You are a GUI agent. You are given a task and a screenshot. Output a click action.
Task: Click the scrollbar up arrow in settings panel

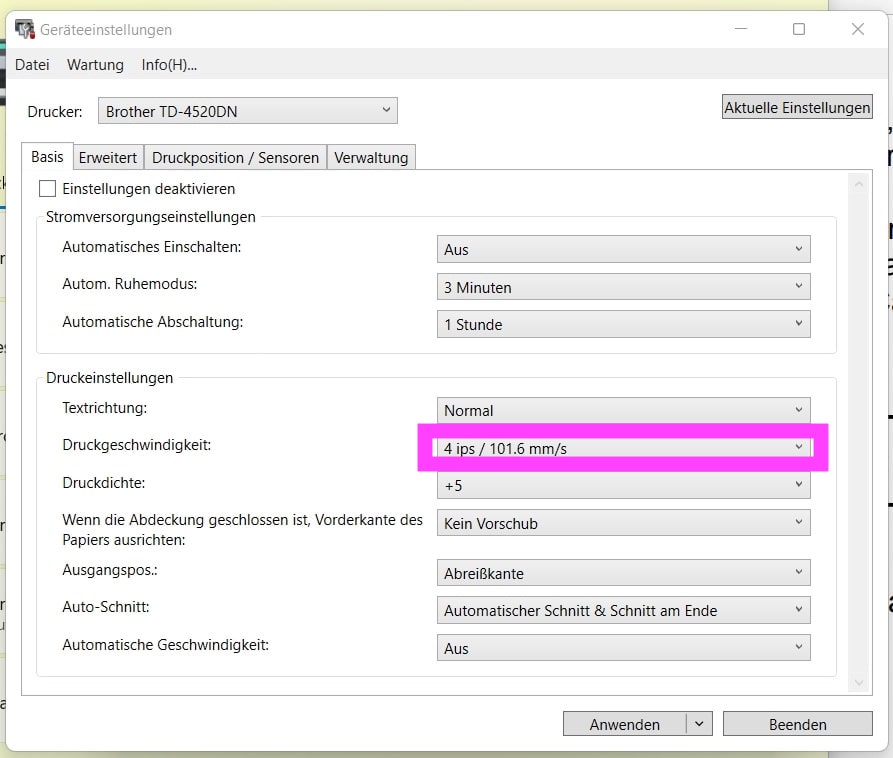[x=859, y=184]
